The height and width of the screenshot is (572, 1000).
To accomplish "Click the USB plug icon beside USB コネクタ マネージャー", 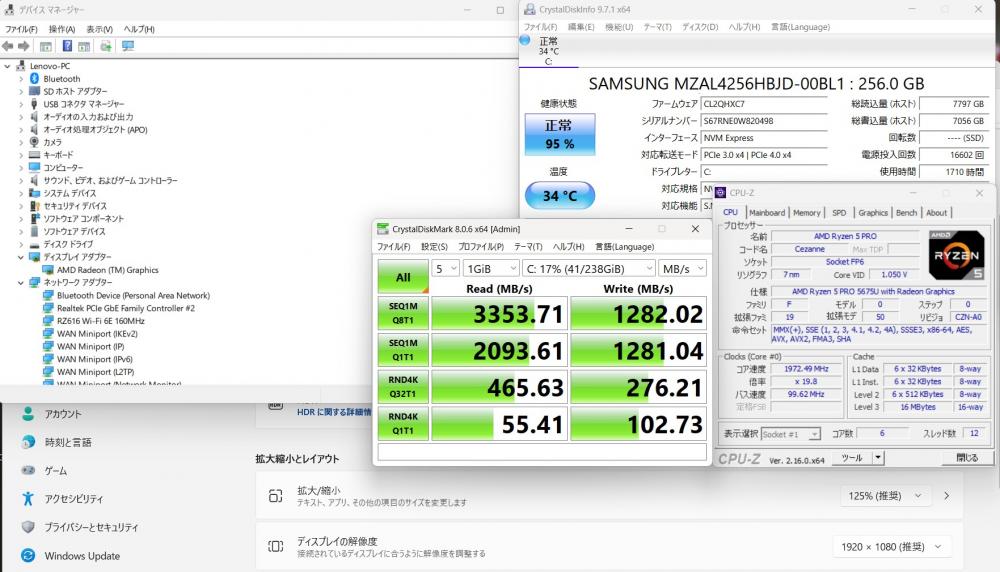I will (x=34, y=104).
